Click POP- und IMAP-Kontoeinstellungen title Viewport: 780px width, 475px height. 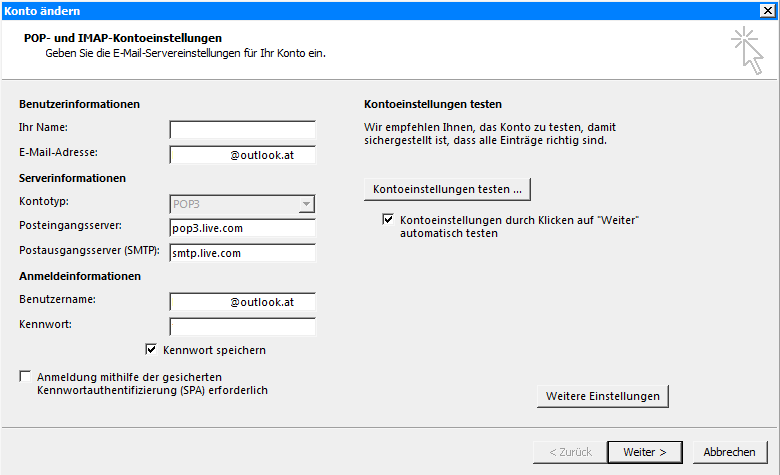pyautogui.click(x=123, y=38)
